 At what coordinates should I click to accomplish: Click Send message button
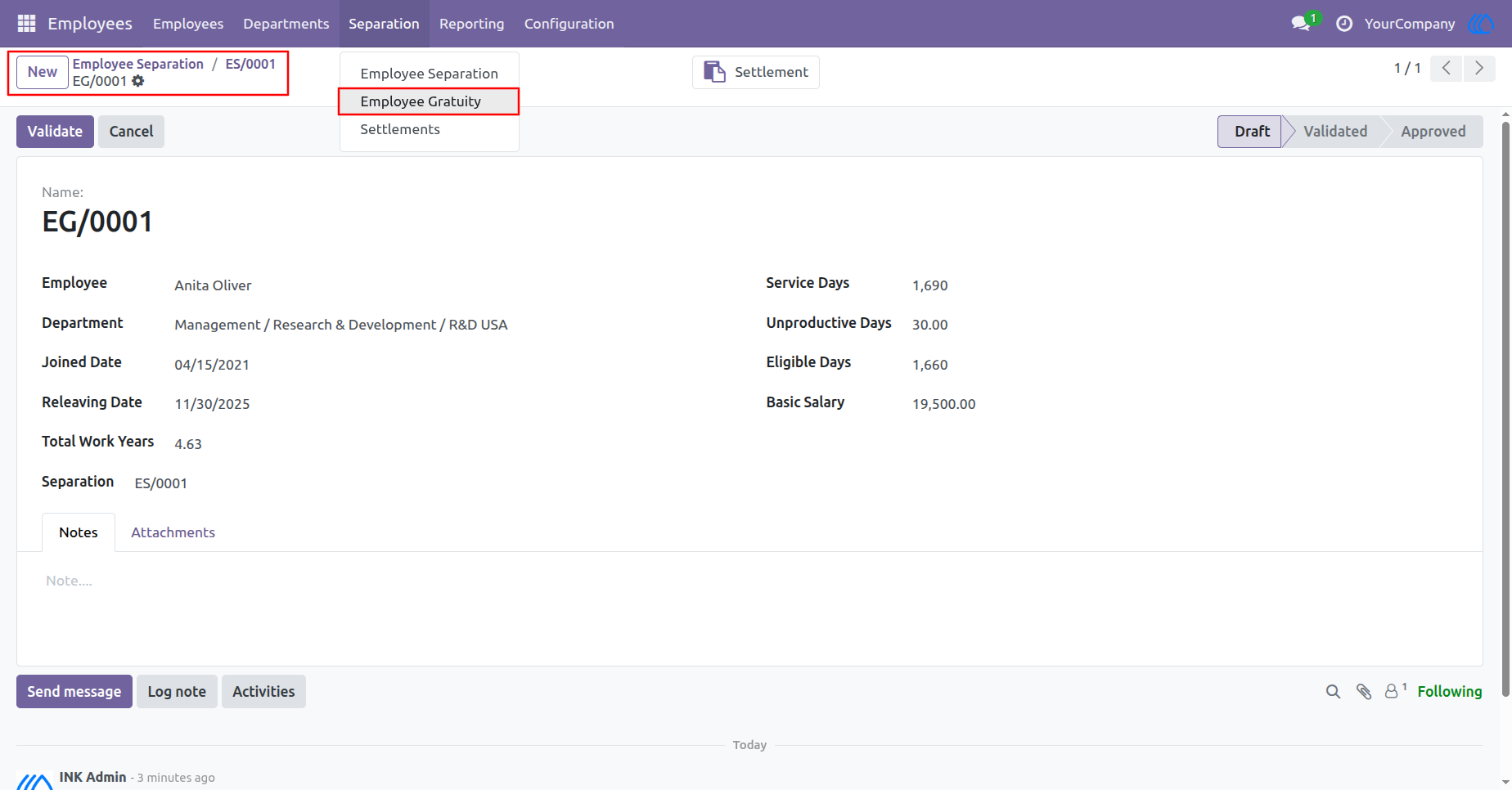tap(74, 692)
